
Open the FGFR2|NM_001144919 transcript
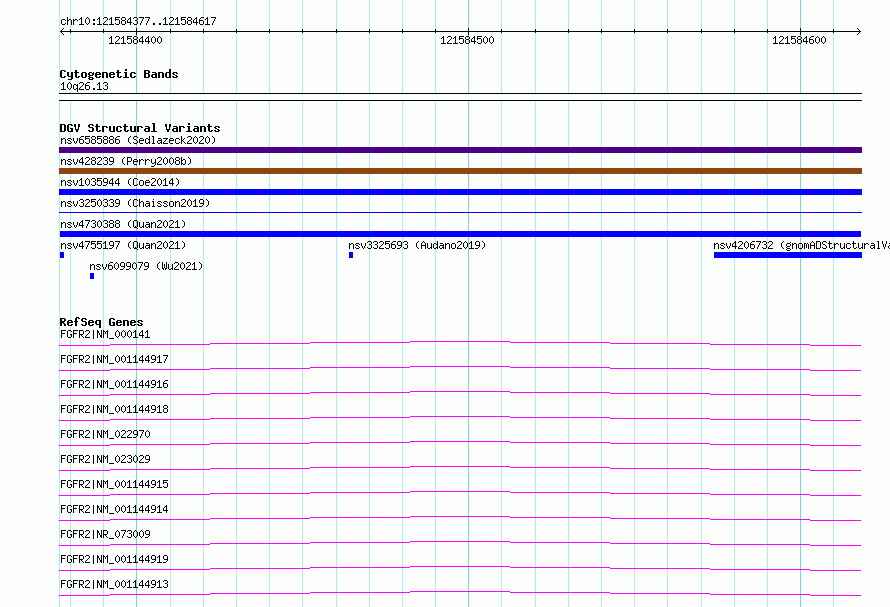click(114, 559)
